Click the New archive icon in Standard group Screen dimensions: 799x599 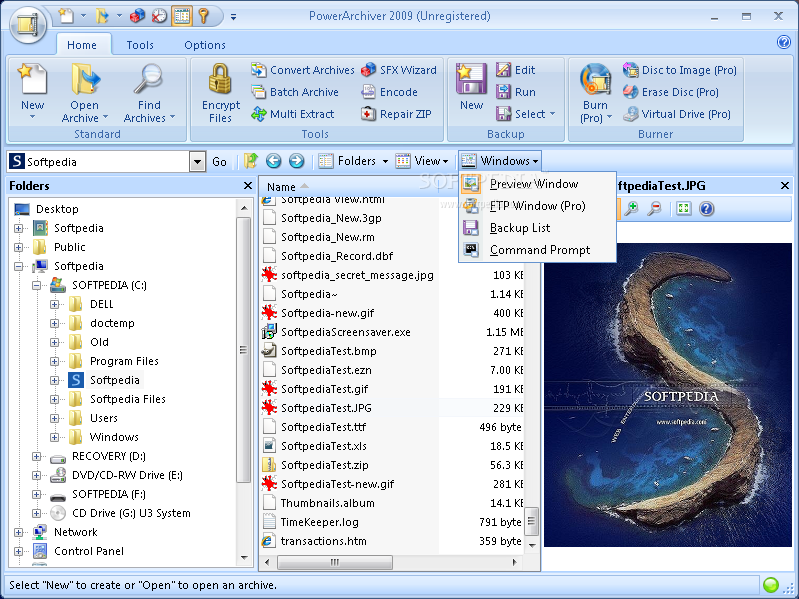point(33,79)
